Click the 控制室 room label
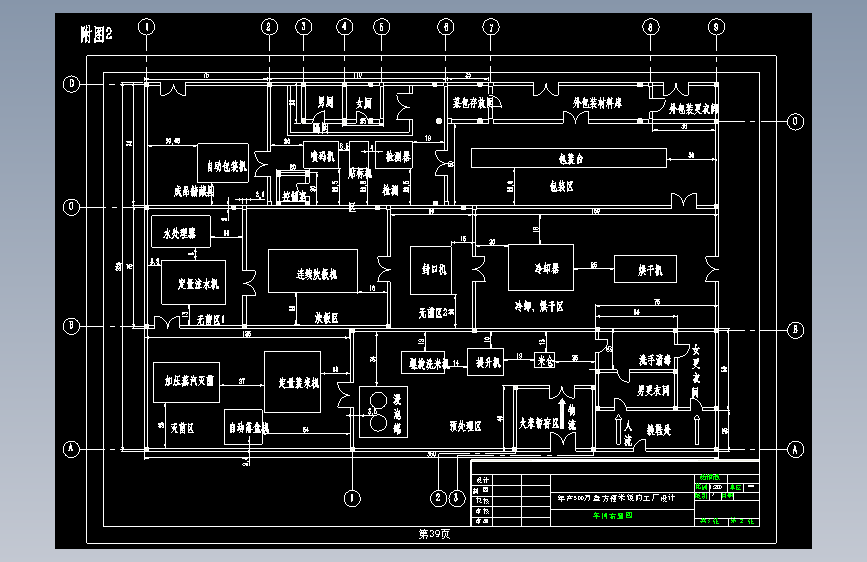 [x=294, y=195]
